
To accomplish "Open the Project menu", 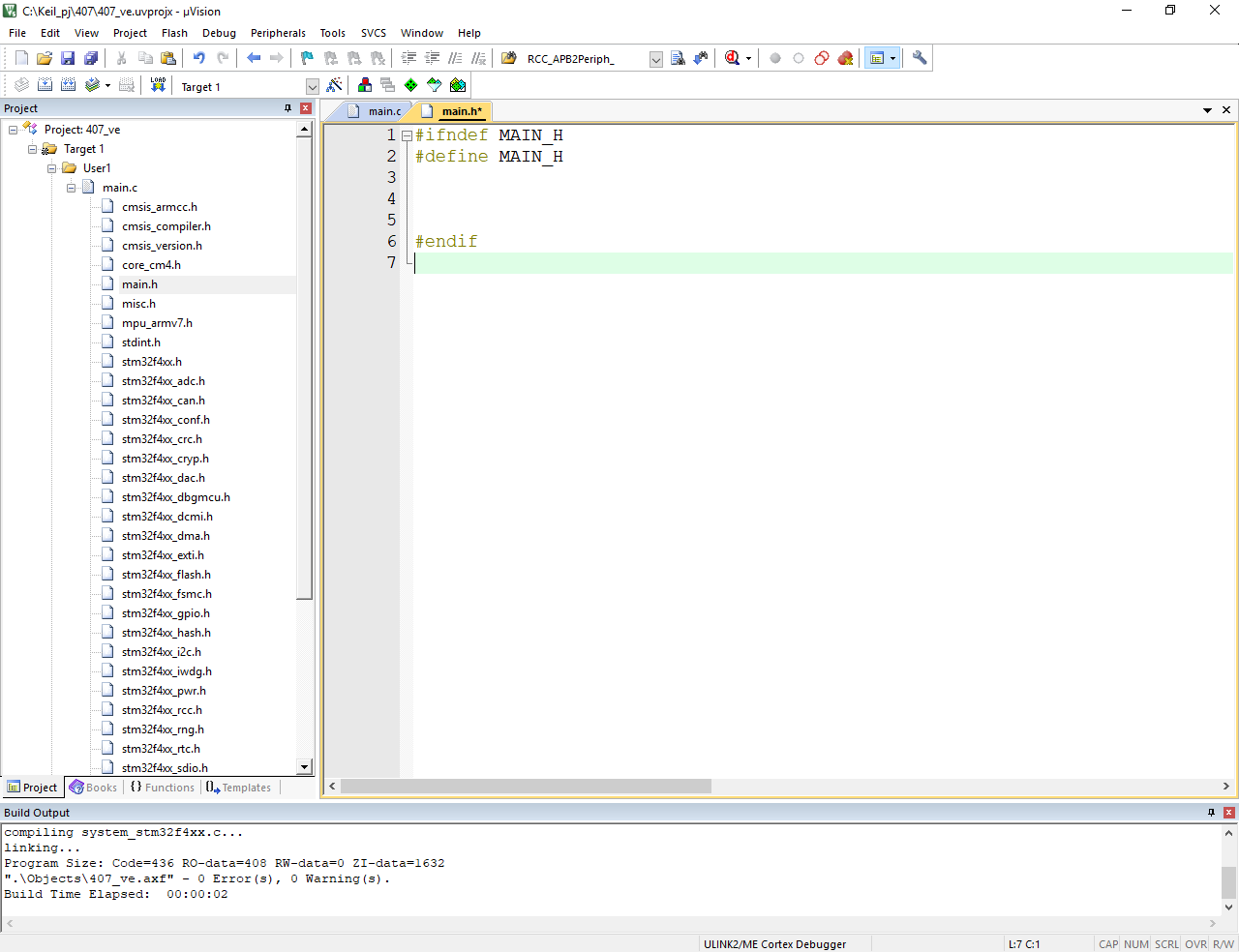I will pyautogui.click(x=130, y=33).
